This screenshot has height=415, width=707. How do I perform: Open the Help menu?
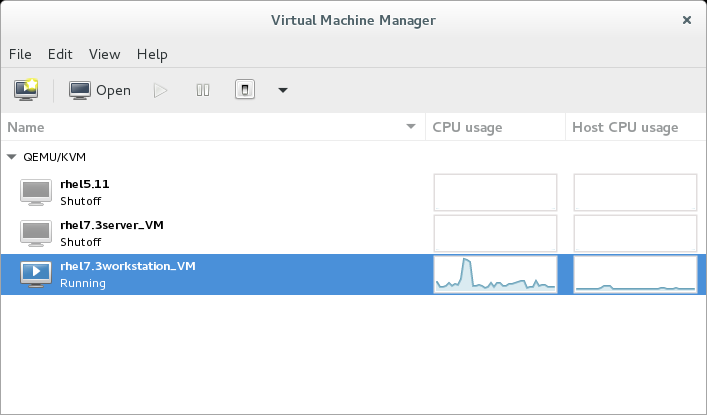[152, 54]
